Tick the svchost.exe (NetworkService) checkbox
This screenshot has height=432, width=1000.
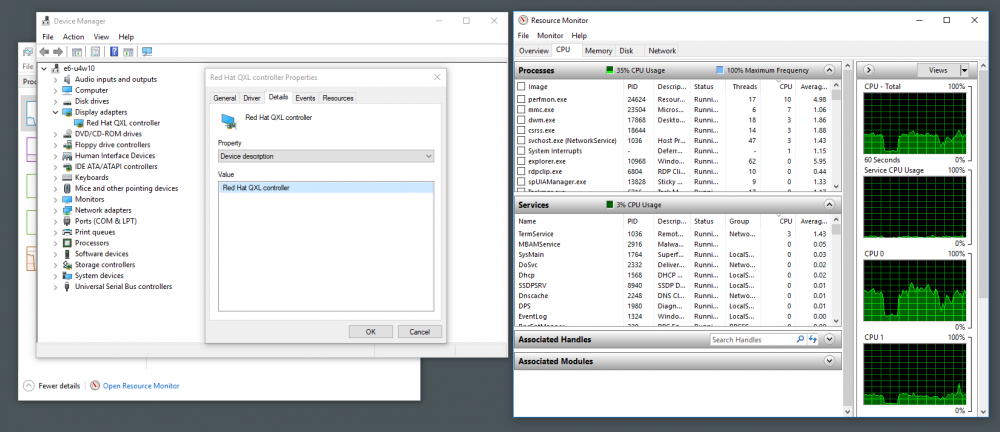click(x=522, y=140)
